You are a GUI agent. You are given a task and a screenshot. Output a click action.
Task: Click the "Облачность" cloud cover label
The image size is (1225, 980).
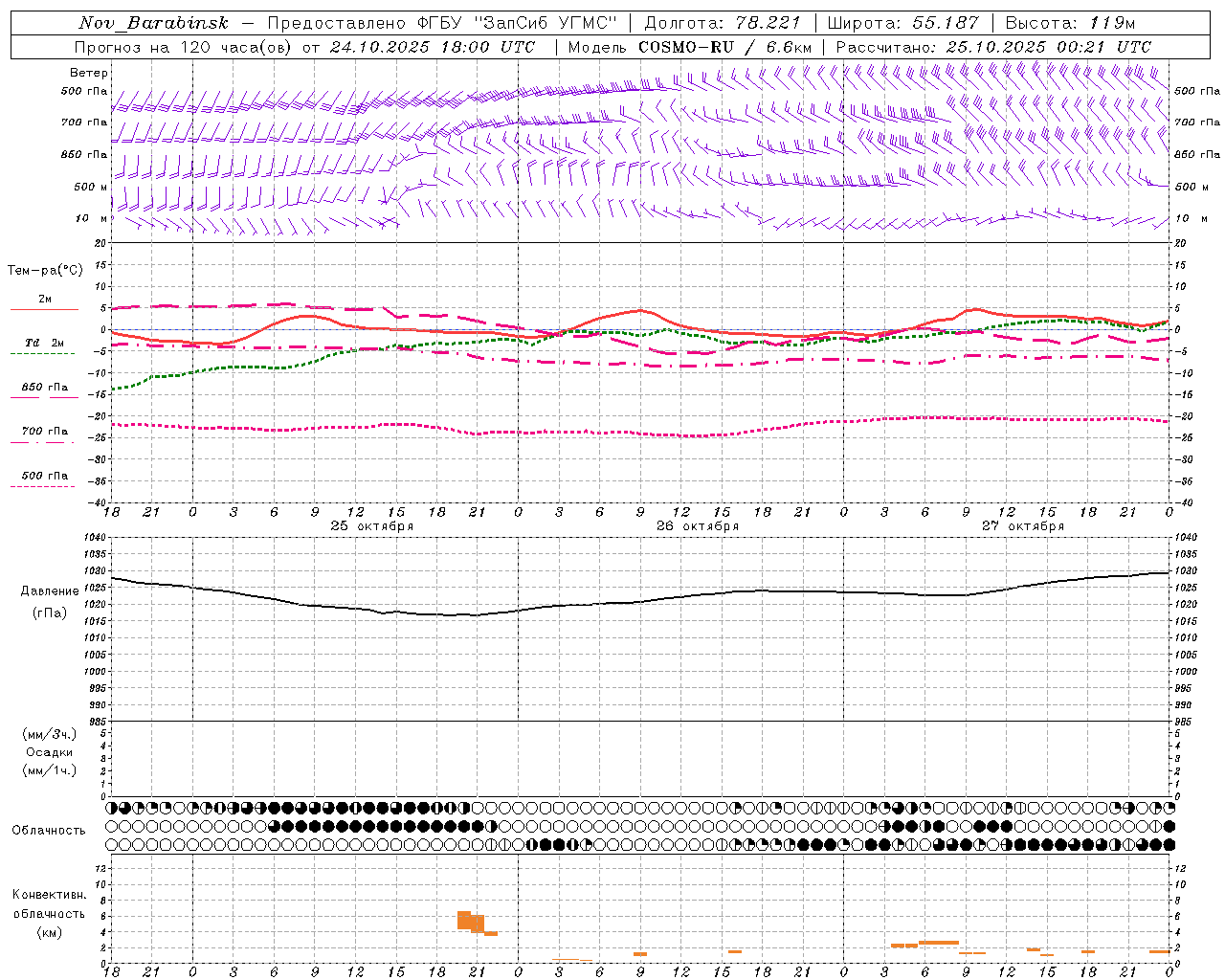(x=49, y=831)
